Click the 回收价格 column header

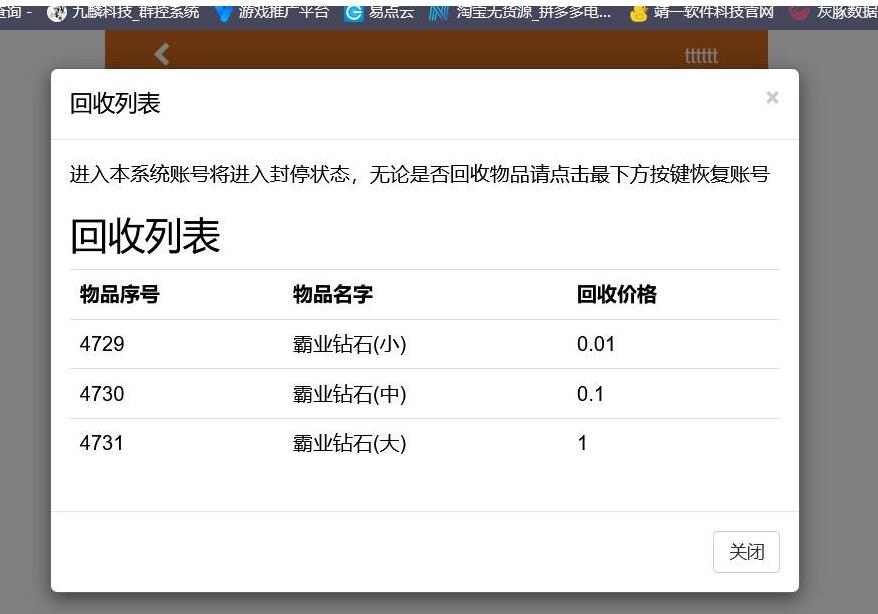point(617,294)
